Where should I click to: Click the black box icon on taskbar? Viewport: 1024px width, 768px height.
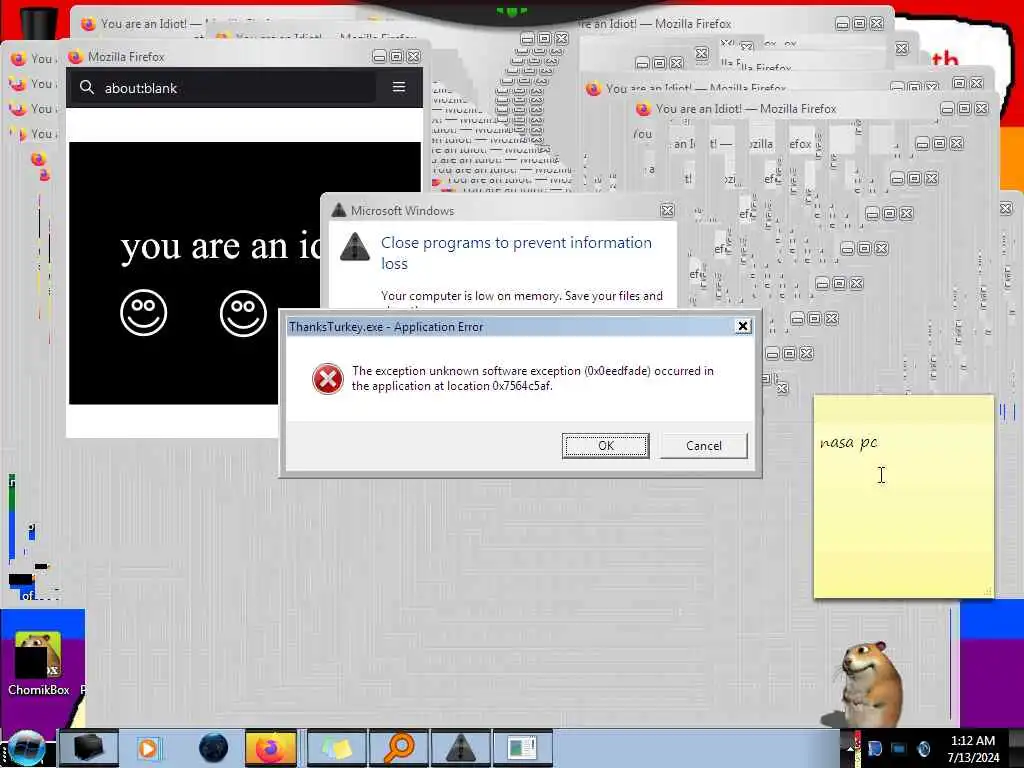coord(89,748)
